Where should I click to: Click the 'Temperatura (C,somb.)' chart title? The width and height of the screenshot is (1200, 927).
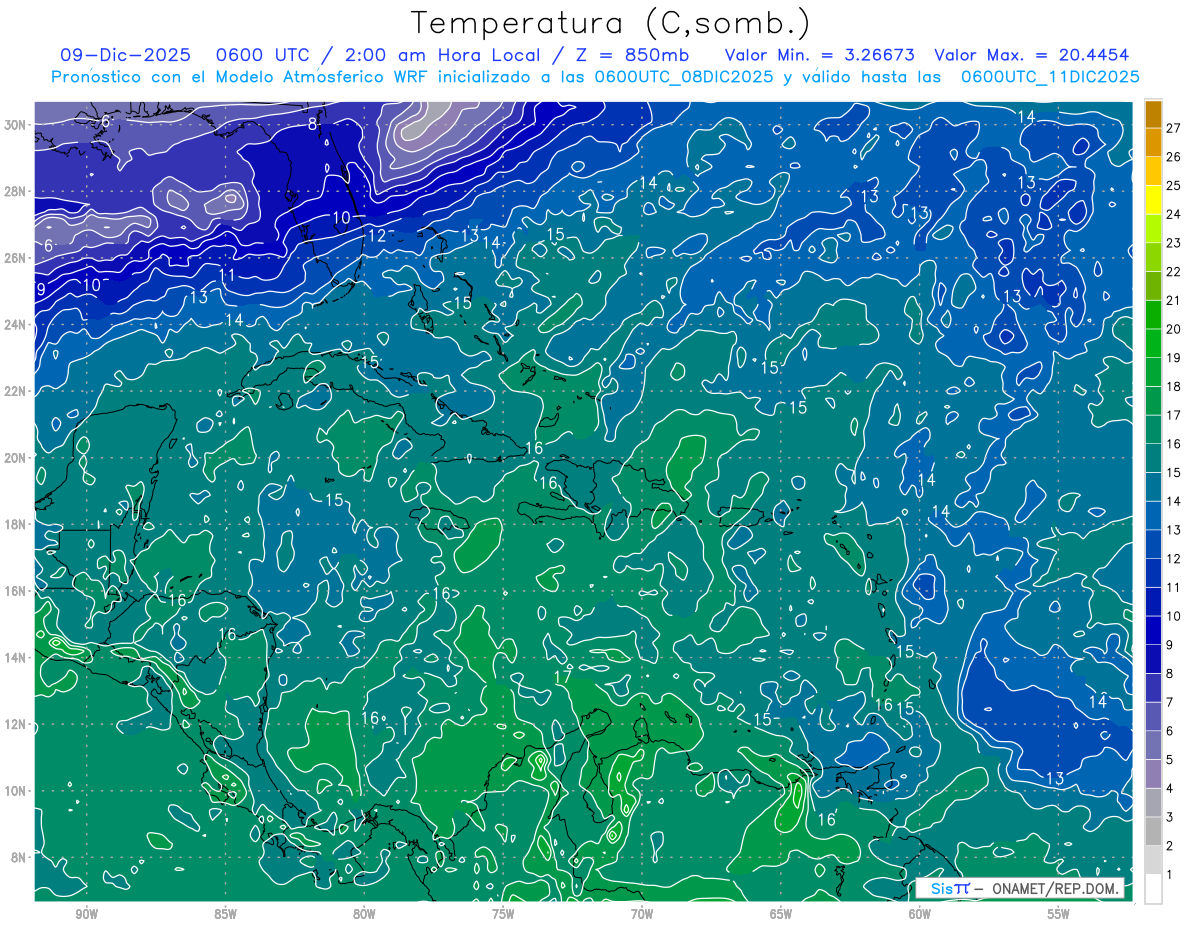tap(611, 23)
